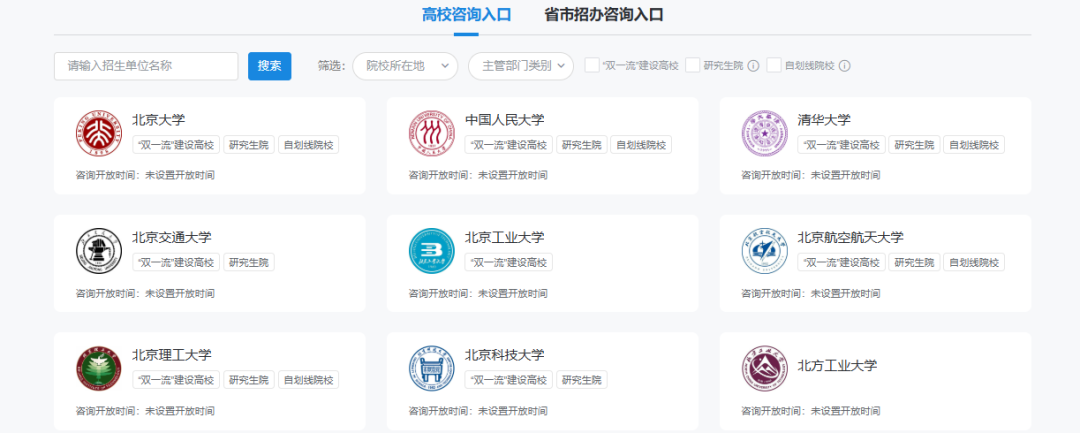Open the 北京工业大学 name link
This screenshot has height=433, width=1080.
pyautogui.click(x=505, y=237)
